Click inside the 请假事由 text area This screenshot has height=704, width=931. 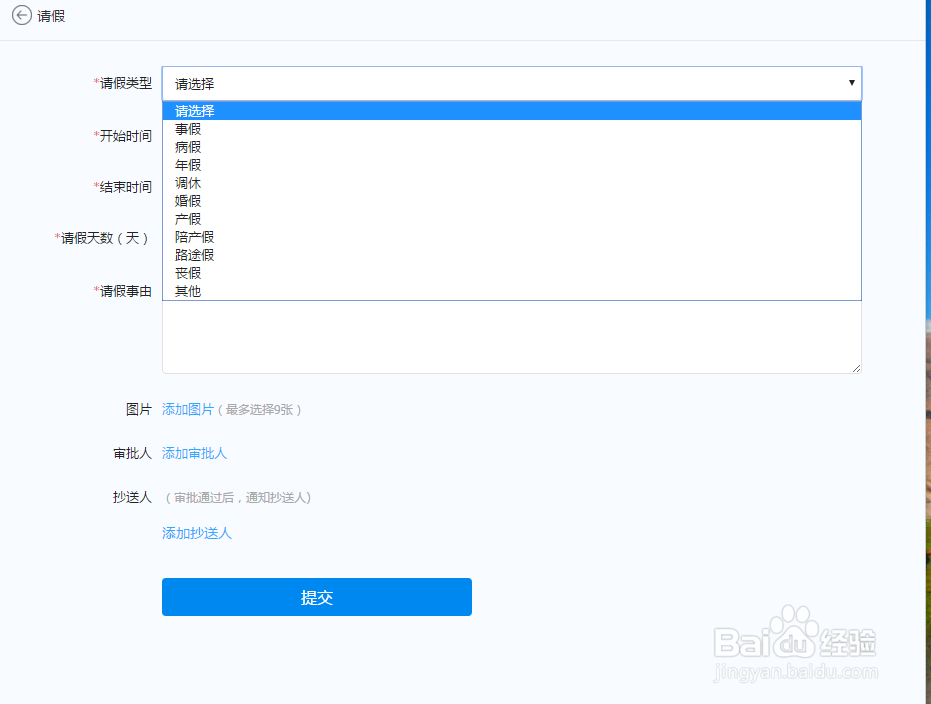pos(512,337)
